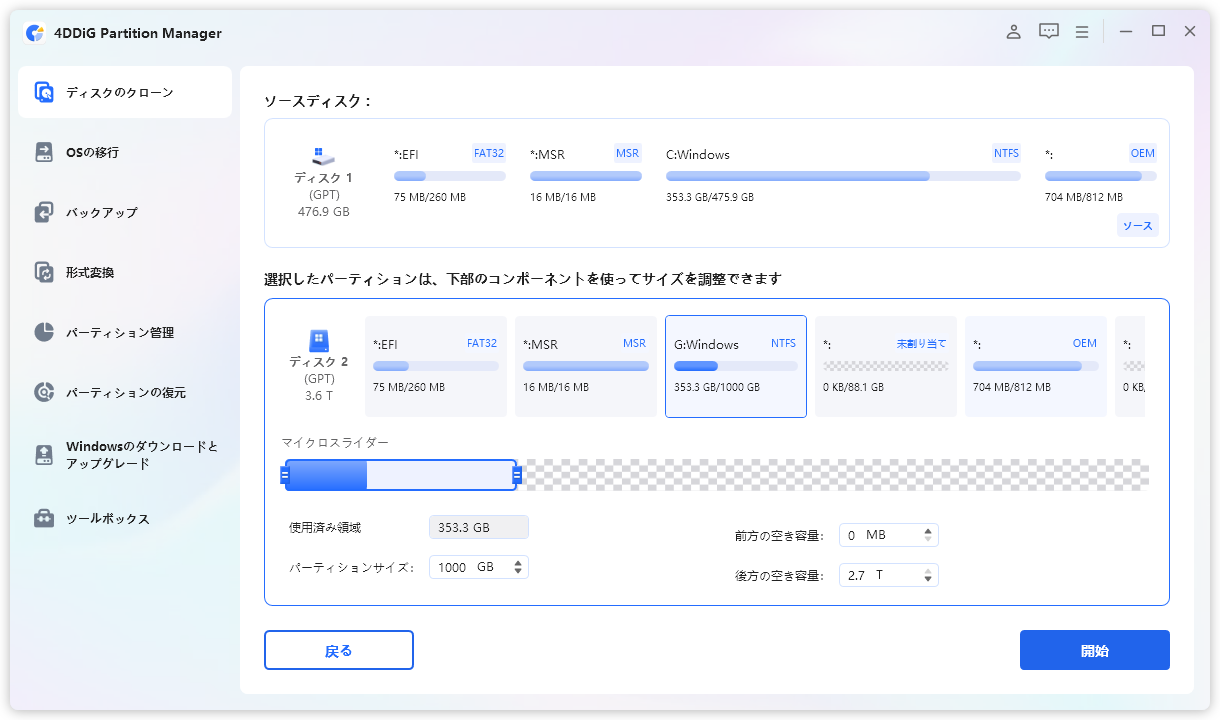Click the 353.3 GB/1000 GB usage text
This screenshot has height=720, width=1220.
pyautogui.click(x=717, y=387)
